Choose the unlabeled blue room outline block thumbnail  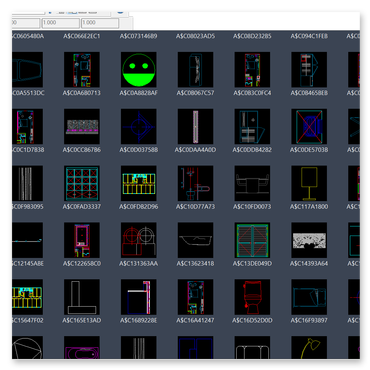(195, 348)
